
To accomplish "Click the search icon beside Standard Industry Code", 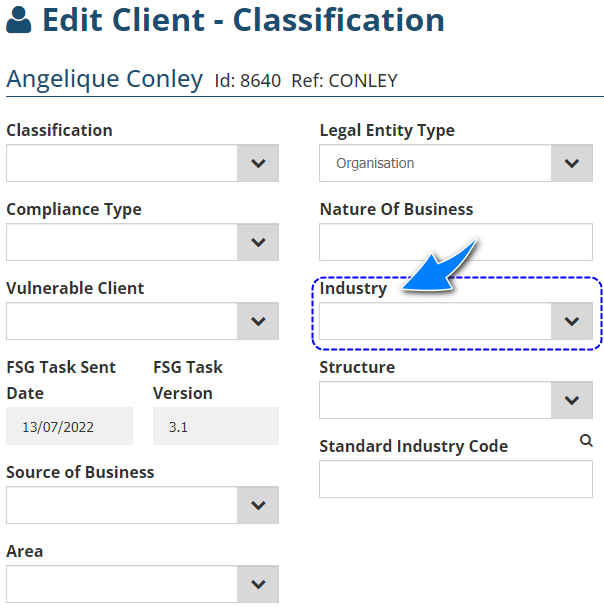I will coord(586,440).
